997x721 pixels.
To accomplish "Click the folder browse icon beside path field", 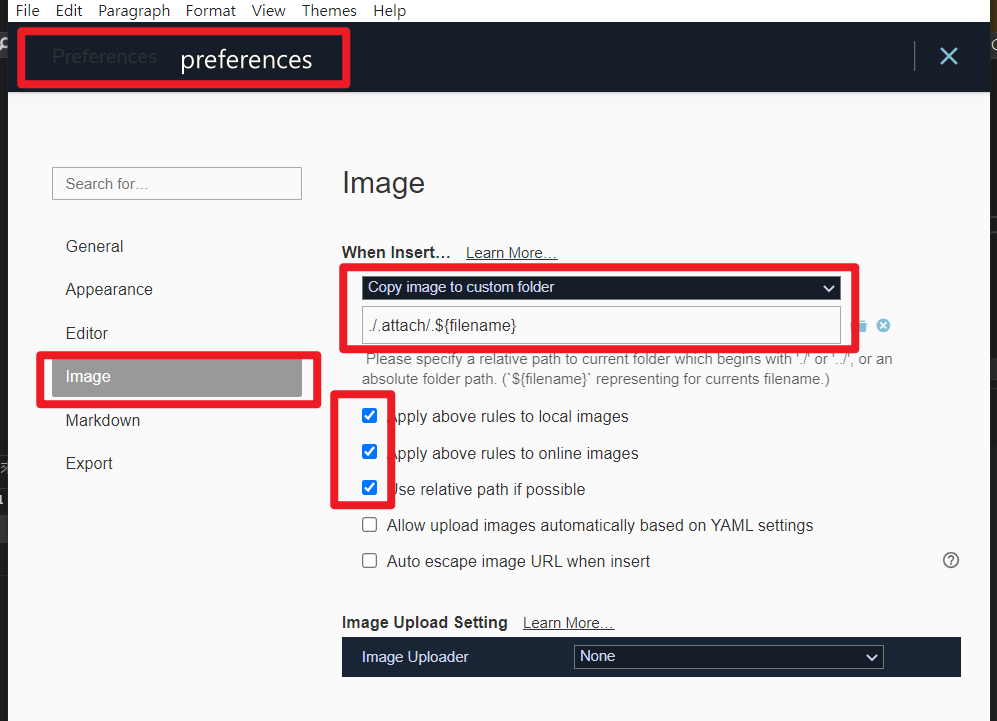I will coord(862,326).
